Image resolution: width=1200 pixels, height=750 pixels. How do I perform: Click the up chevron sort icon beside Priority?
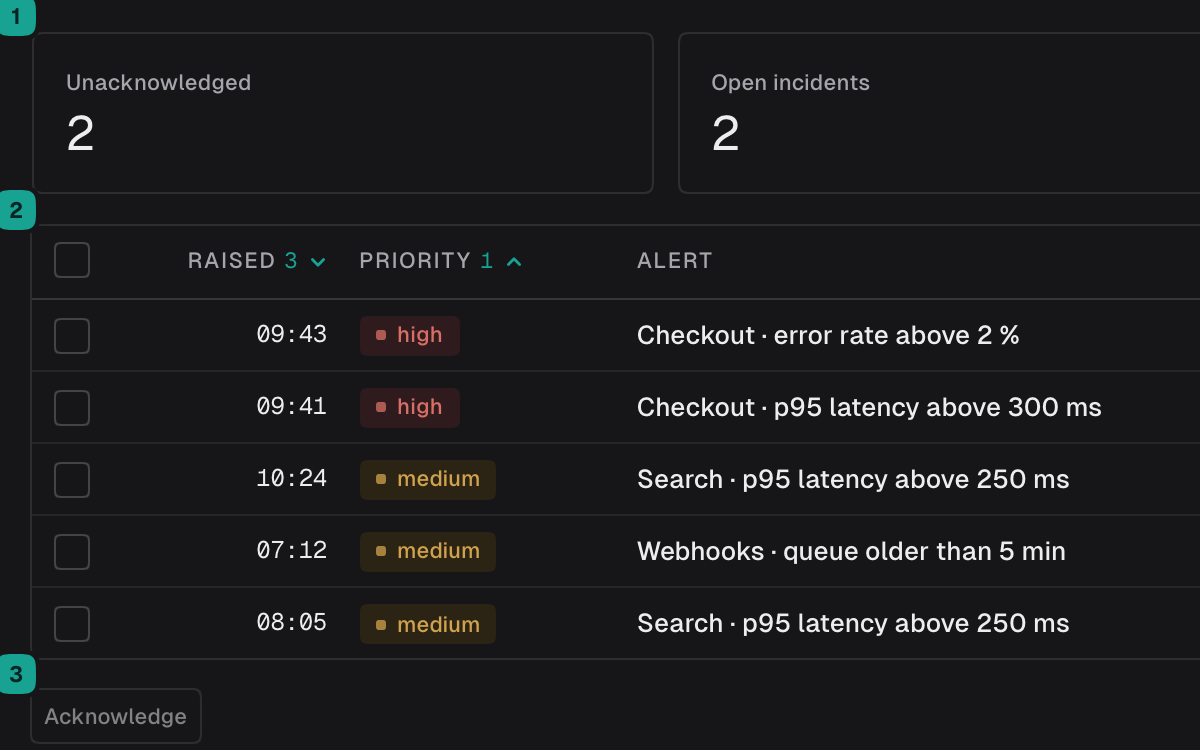514,262
